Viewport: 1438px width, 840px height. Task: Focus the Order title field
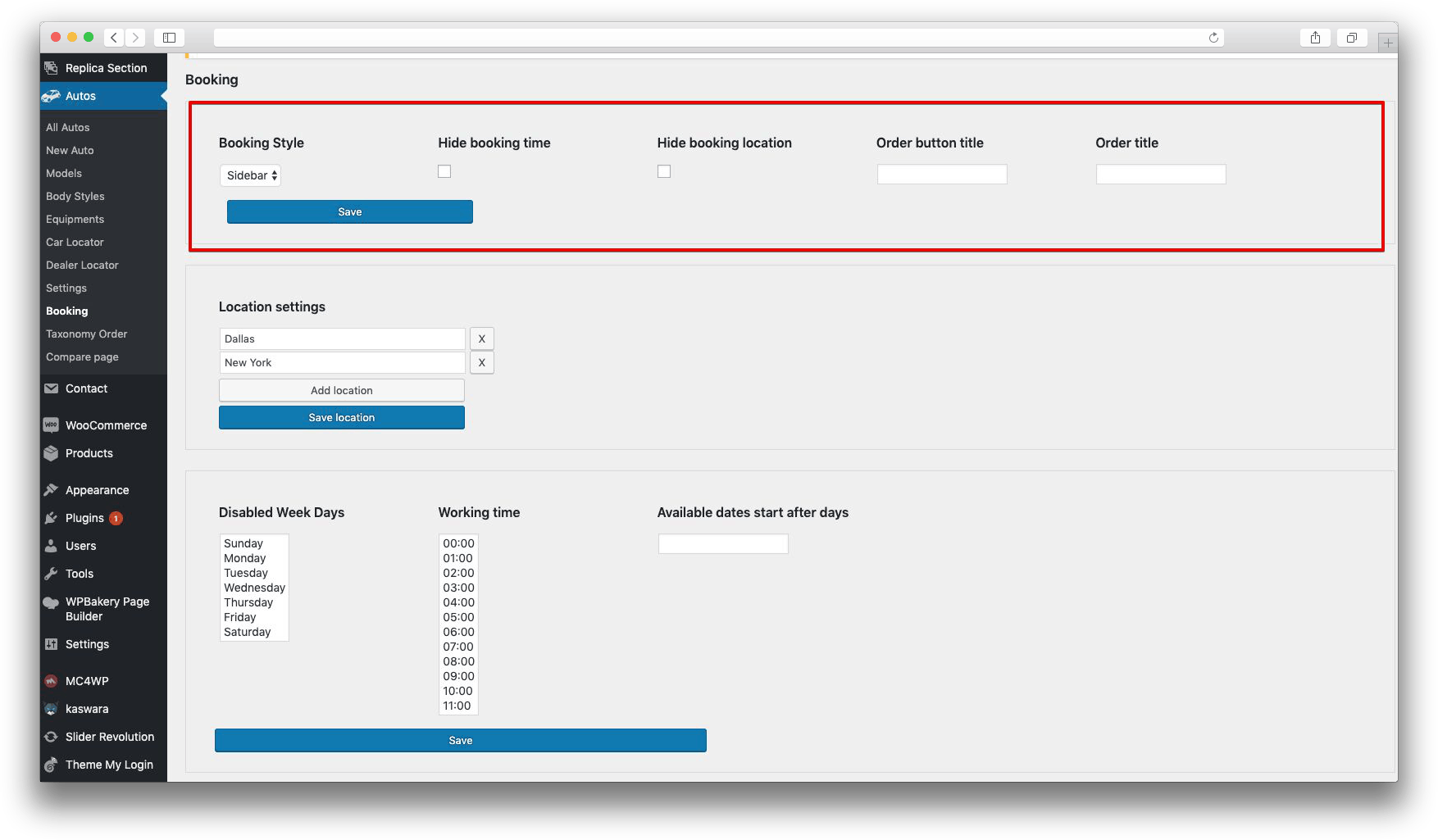1161,174
